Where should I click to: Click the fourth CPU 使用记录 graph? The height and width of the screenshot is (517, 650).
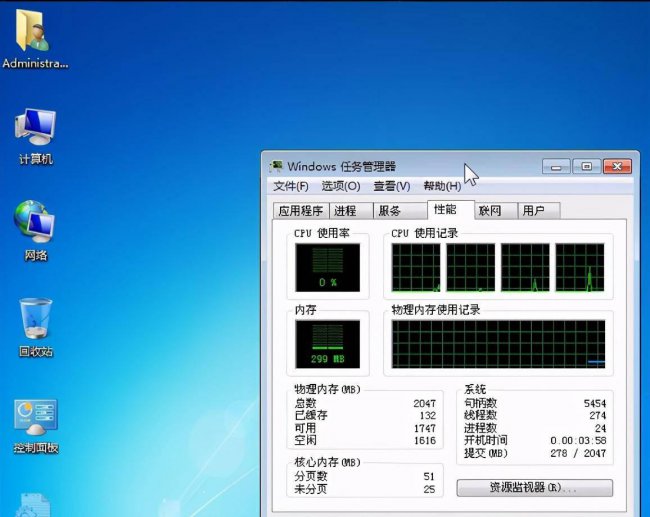pyautogui.click(x=580, y=267)
